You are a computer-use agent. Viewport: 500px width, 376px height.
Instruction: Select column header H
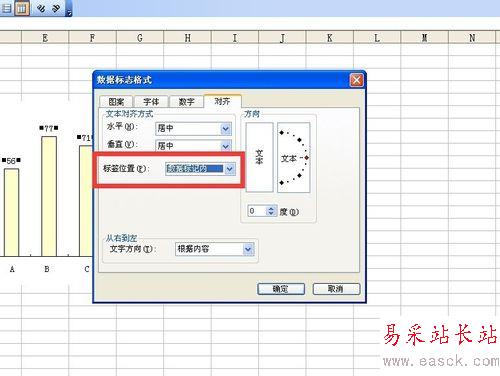click(x=187, y=38)
